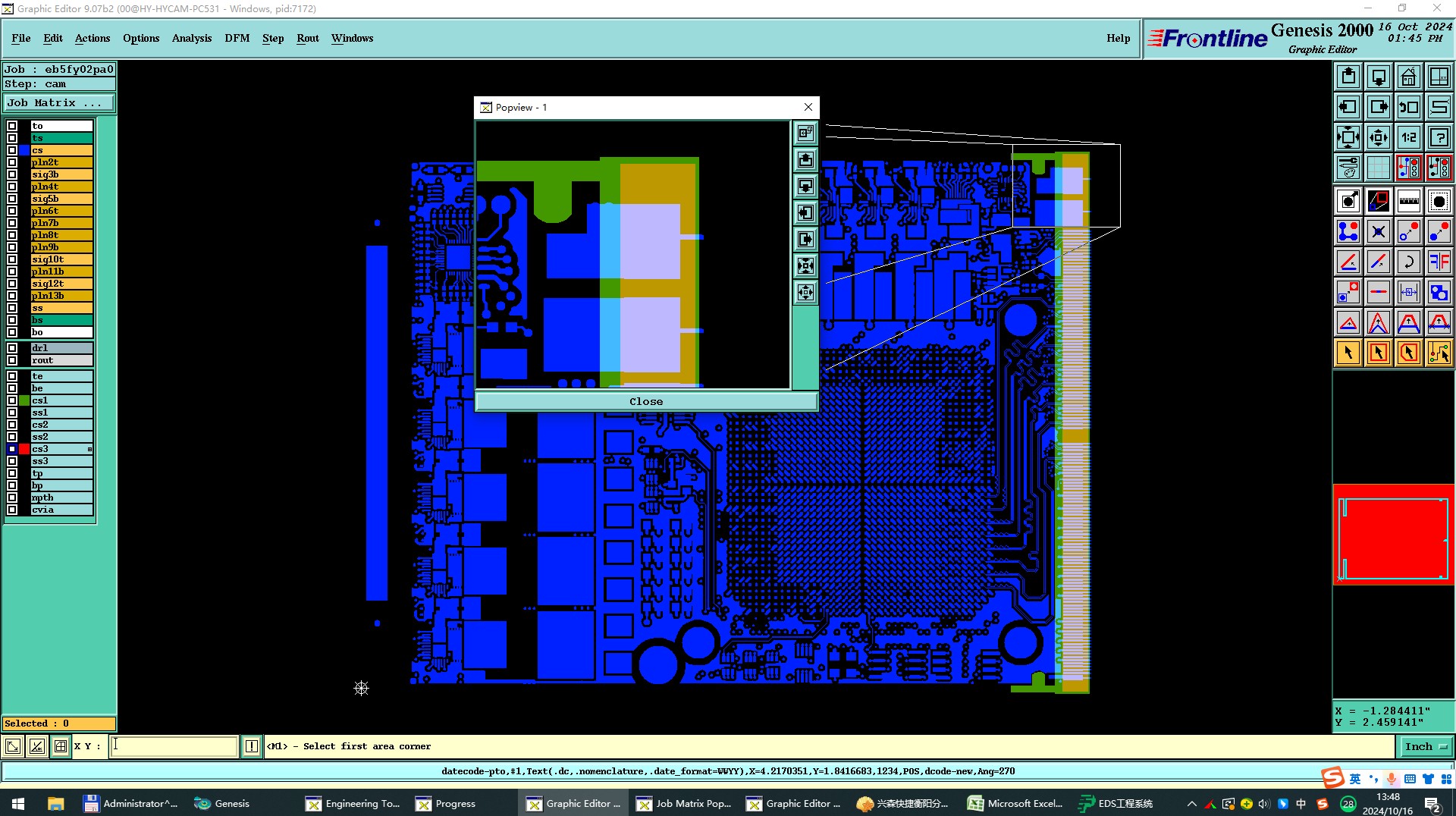Click the mirror F icon
Viewport: 1456px width, 816px height.
(1439, 262)
